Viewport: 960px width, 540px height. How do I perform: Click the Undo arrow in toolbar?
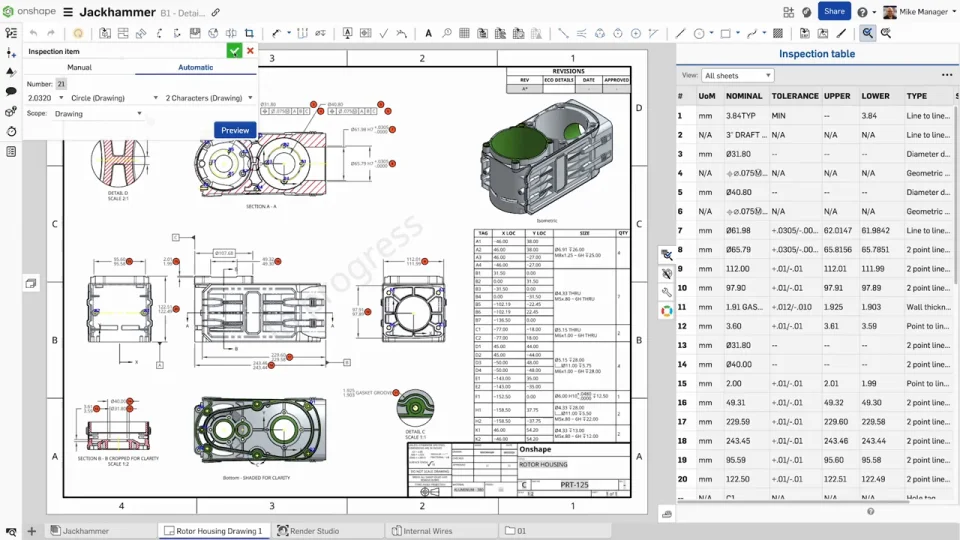[x=33, y=33]
